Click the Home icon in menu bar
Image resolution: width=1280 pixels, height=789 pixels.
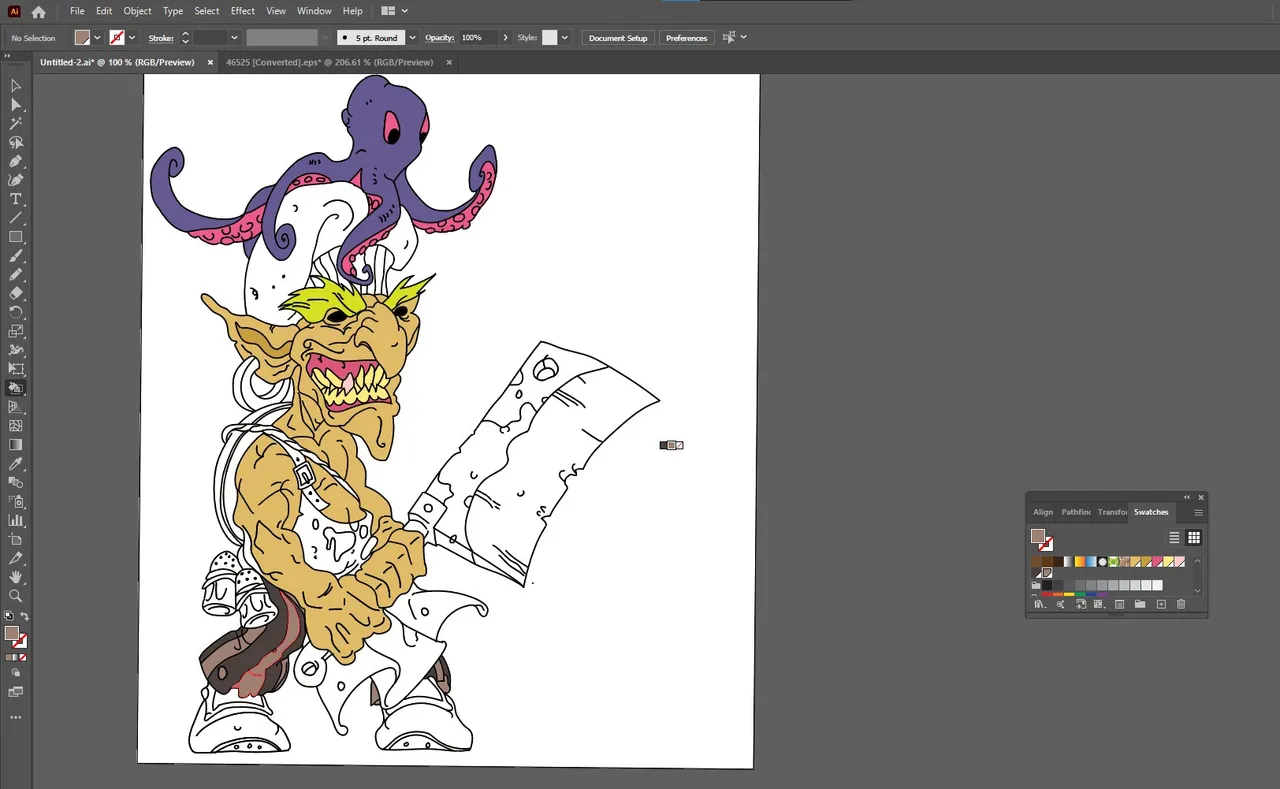[x=38, y=12]
